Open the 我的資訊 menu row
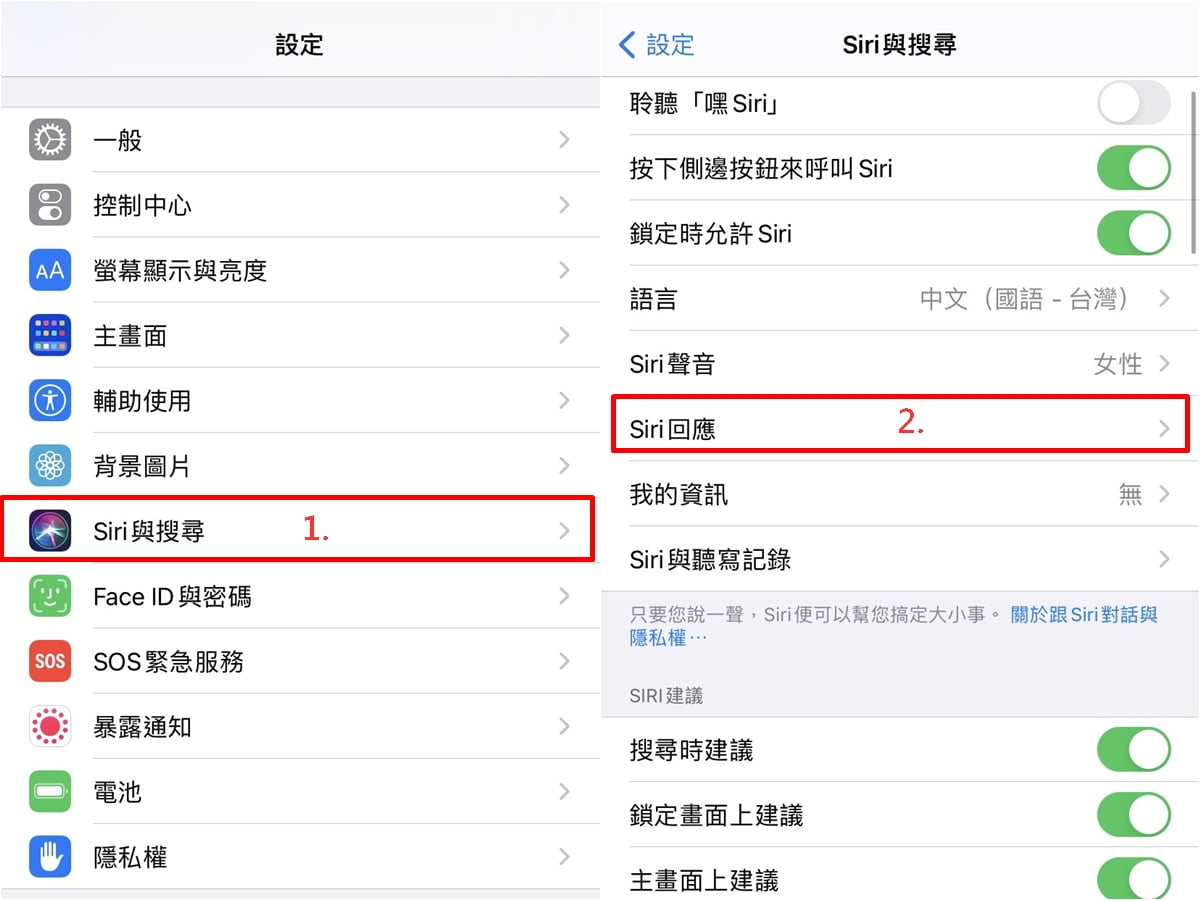Image resolution: width=1200 pixels, height=900 pixels. (900, 494)
